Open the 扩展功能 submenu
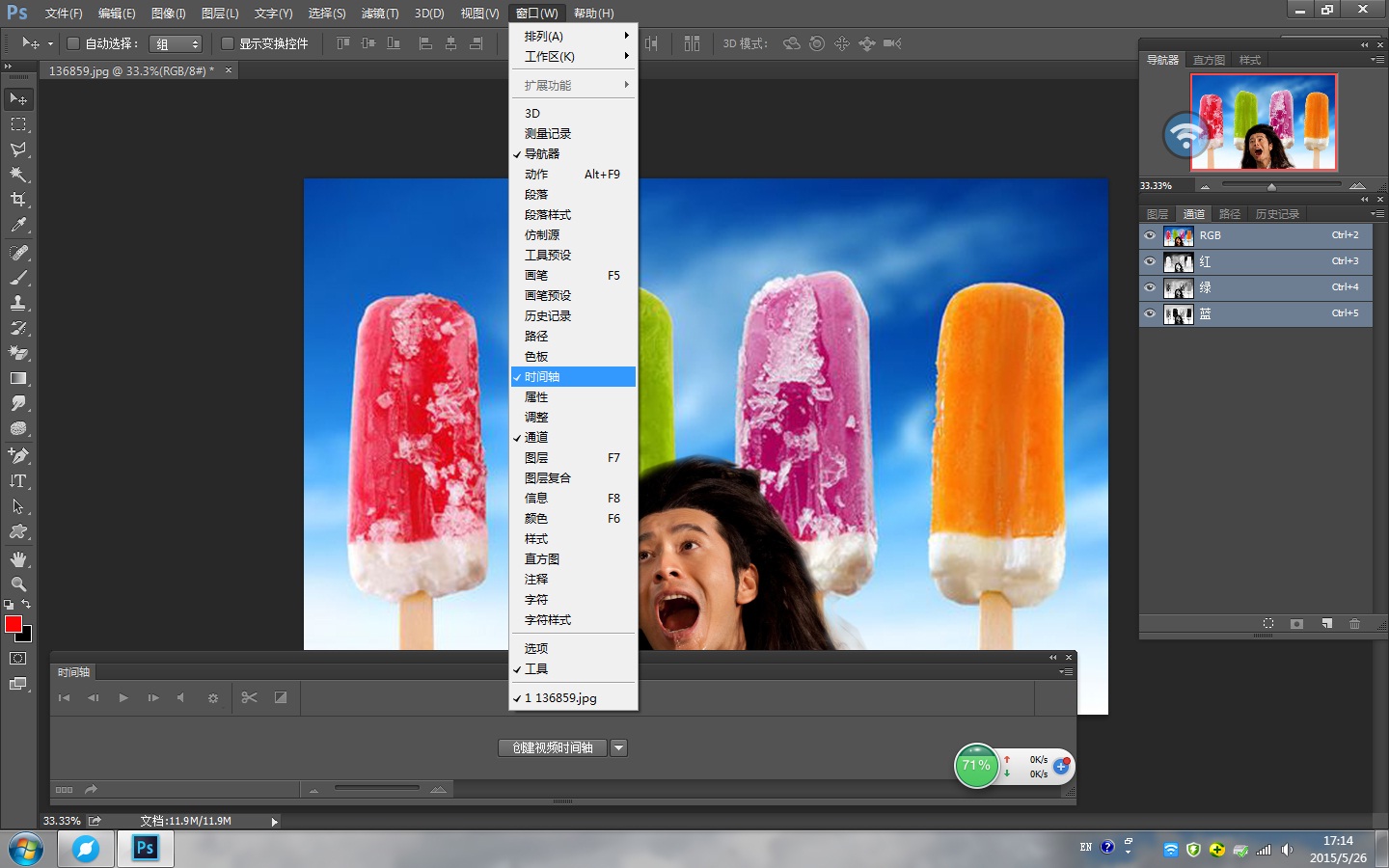Image resolution: width=1389 pixels, height=868 pixels. coord(573,86)
